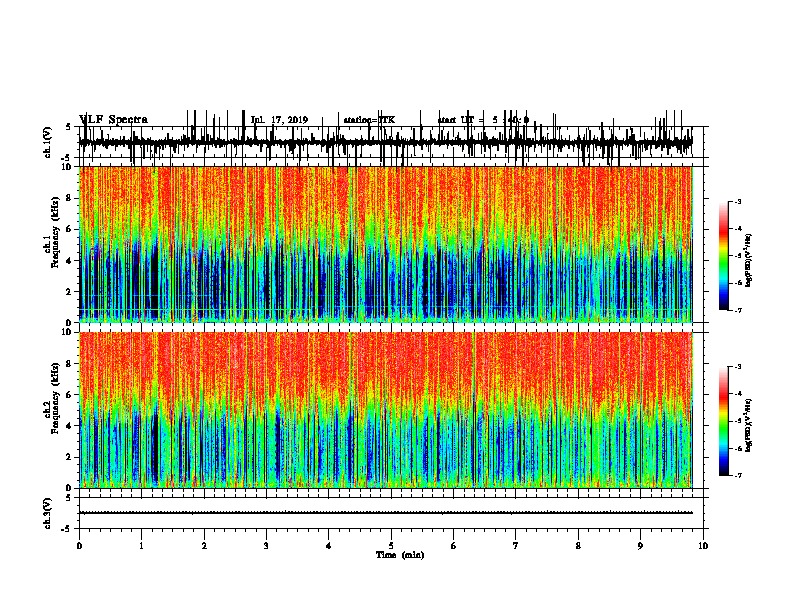792x612 pixels.
Task: Click the "-7" label on ch.2 color bar
Action: pos(737,476)
